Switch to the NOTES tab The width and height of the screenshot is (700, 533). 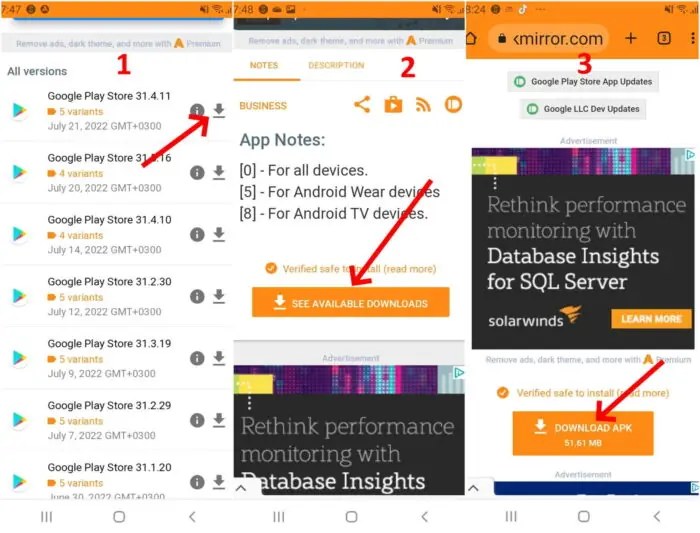(264, 65)
